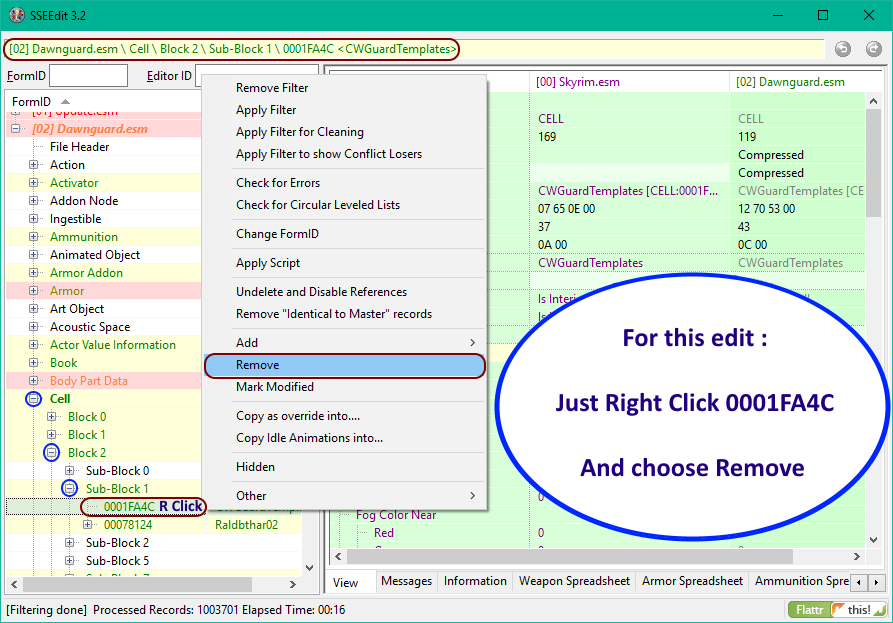
Task: Select the File Header tree item
Action: pyautogui.click(x=79, y=147)
